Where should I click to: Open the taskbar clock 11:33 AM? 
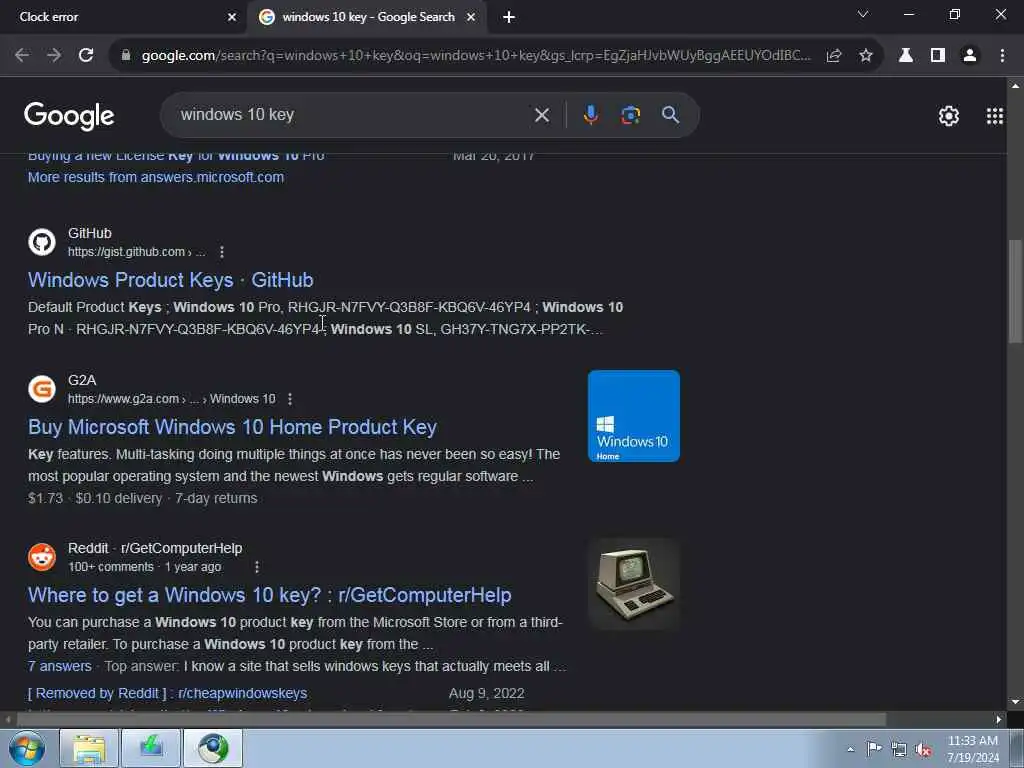click(973, 749)
